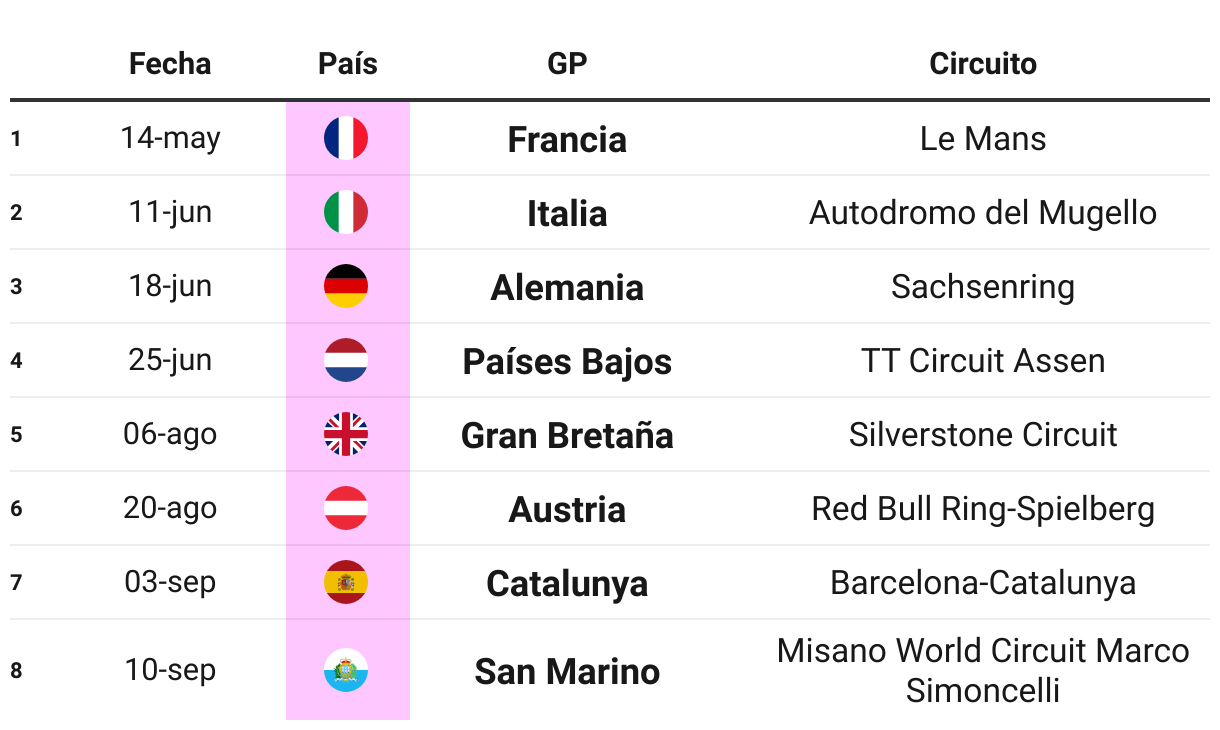This screenshot has width=1220, height=730.
Task: Click the Fecha column header
Action: tap(170, 64)
